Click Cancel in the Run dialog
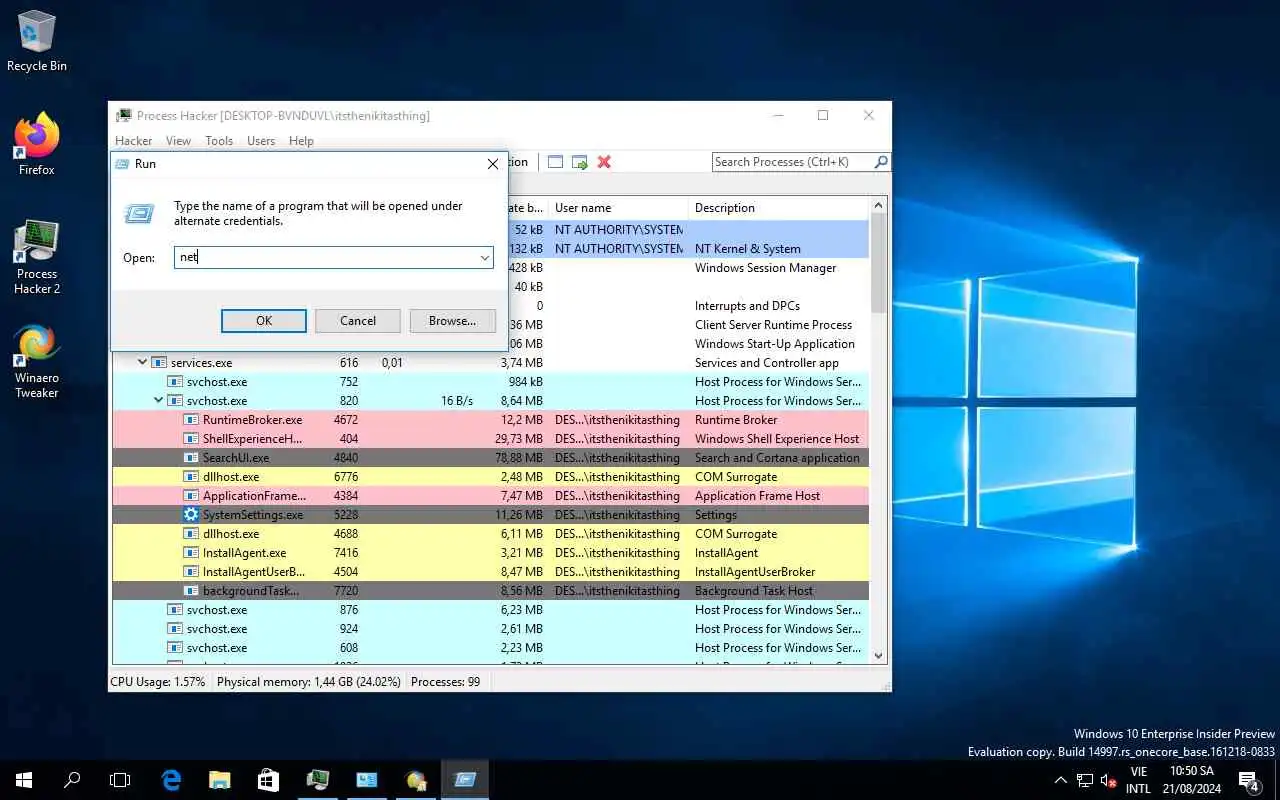This screenshot has width=1280, height=800. tap(358, 321)
